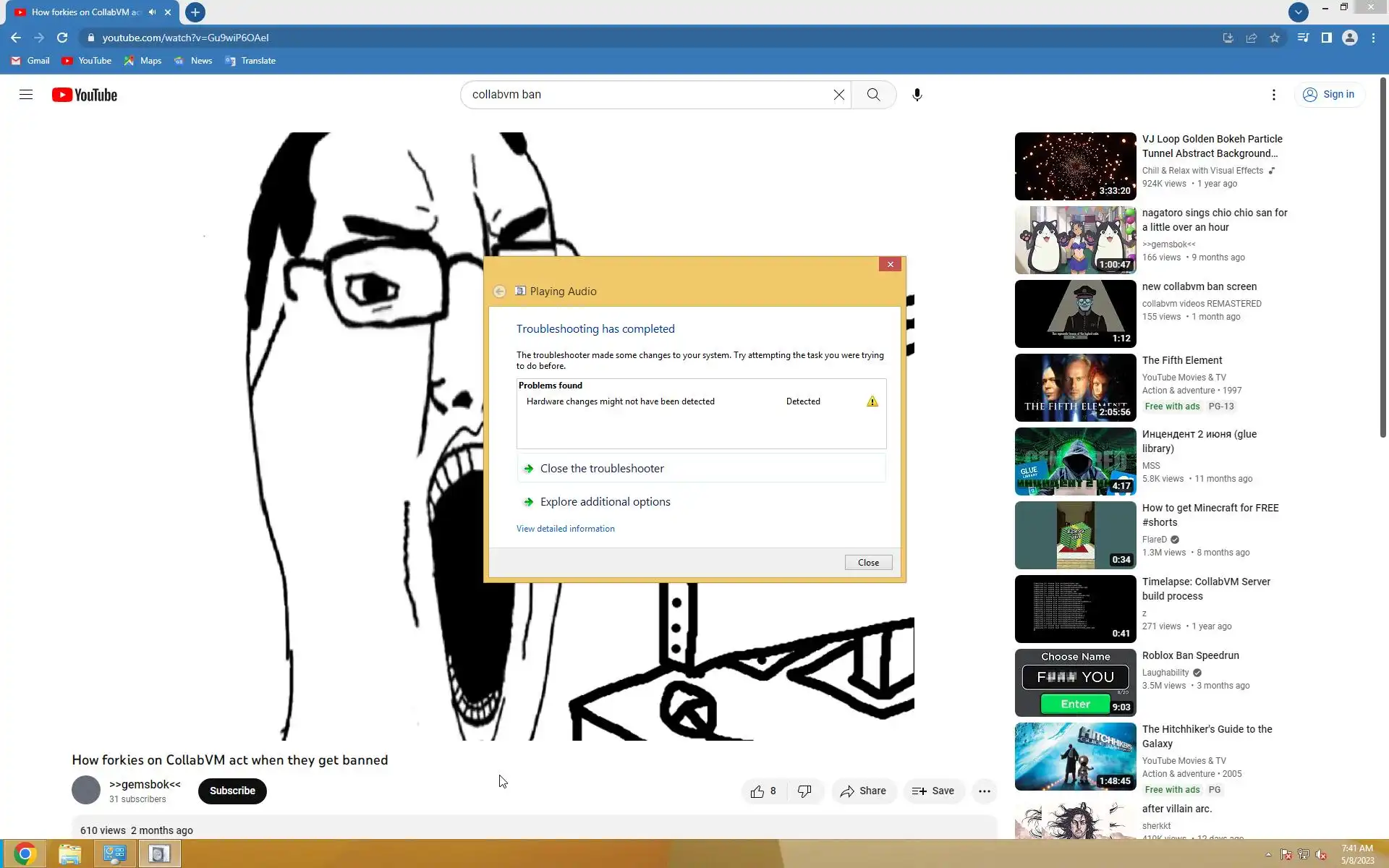The height and width of the screenshot is (868, 1389).
Task: Open File Explorer from the taskbar
Action: click(x=69, y=854)
